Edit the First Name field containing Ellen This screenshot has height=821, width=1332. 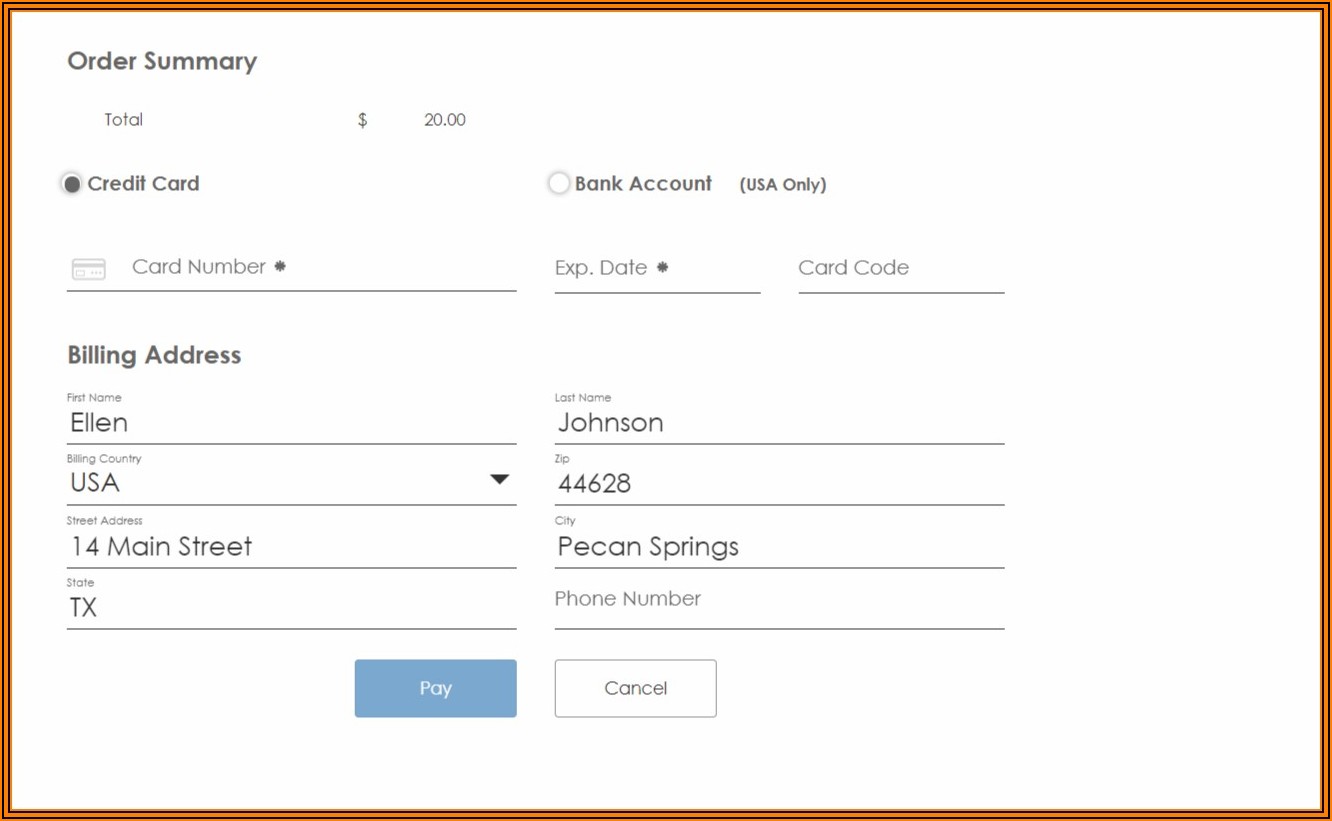[290, 423]
